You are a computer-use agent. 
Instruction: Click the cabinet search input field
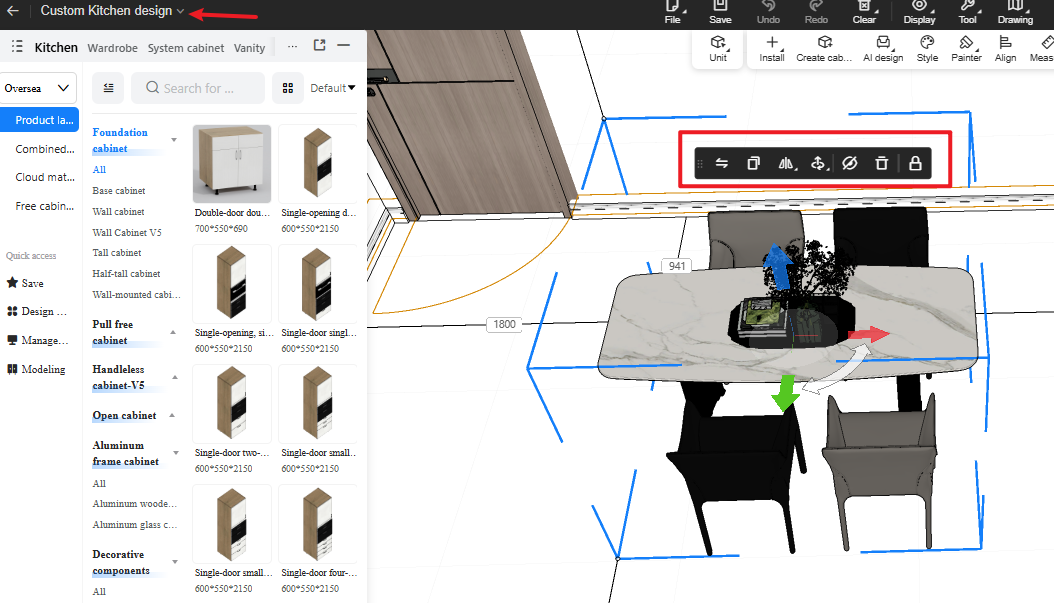click(x=198, y=88)
